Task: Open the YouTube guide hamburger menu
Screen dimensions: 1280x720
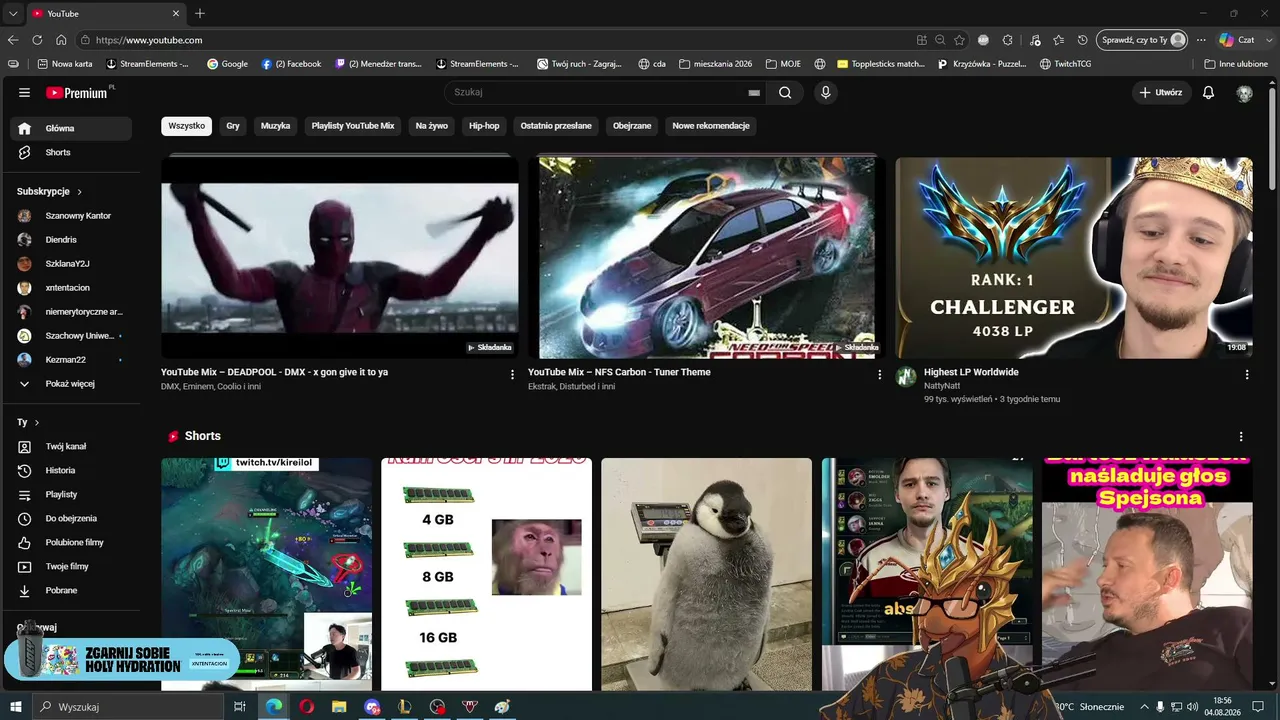Action: (x=24, y=92)
